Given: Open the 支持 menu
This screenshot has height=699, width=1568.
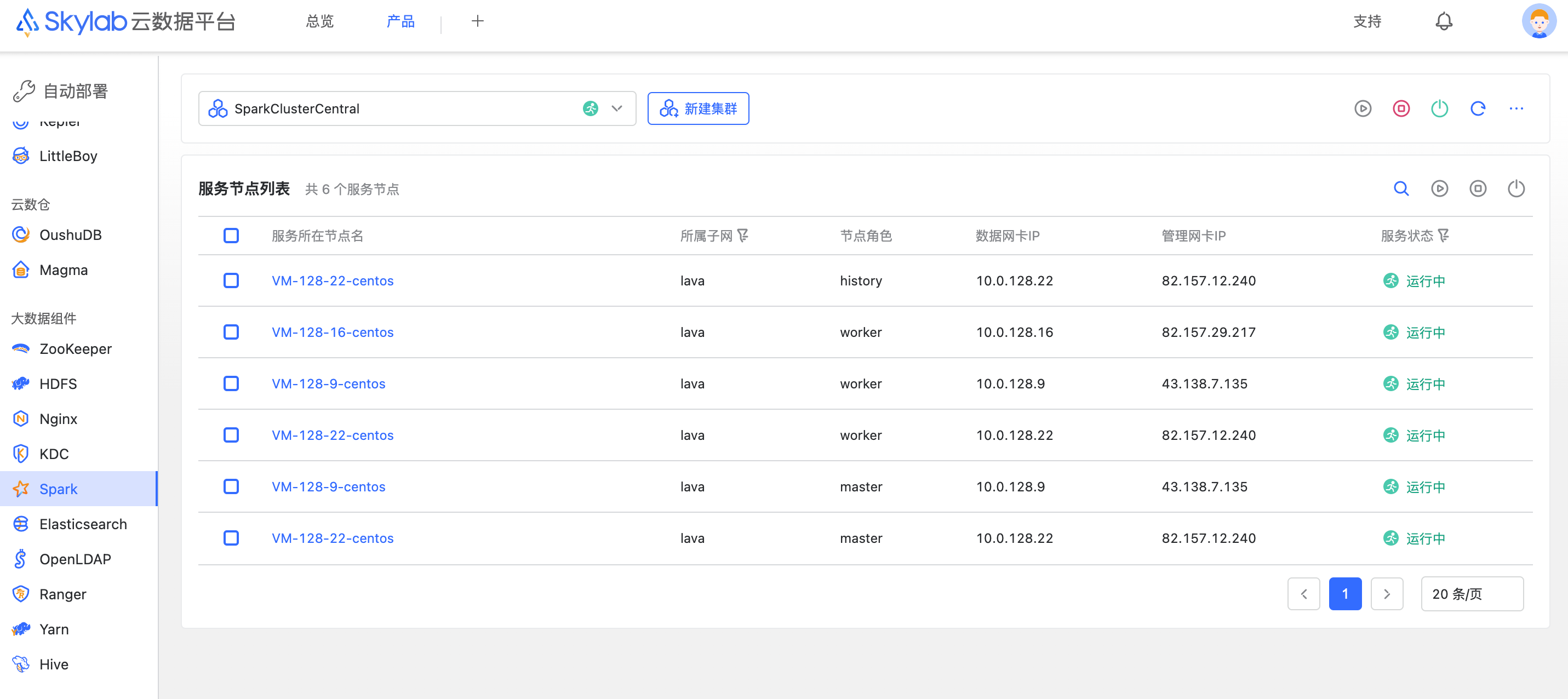Looking at the screenshot, I should click(x=1367, y=22).
